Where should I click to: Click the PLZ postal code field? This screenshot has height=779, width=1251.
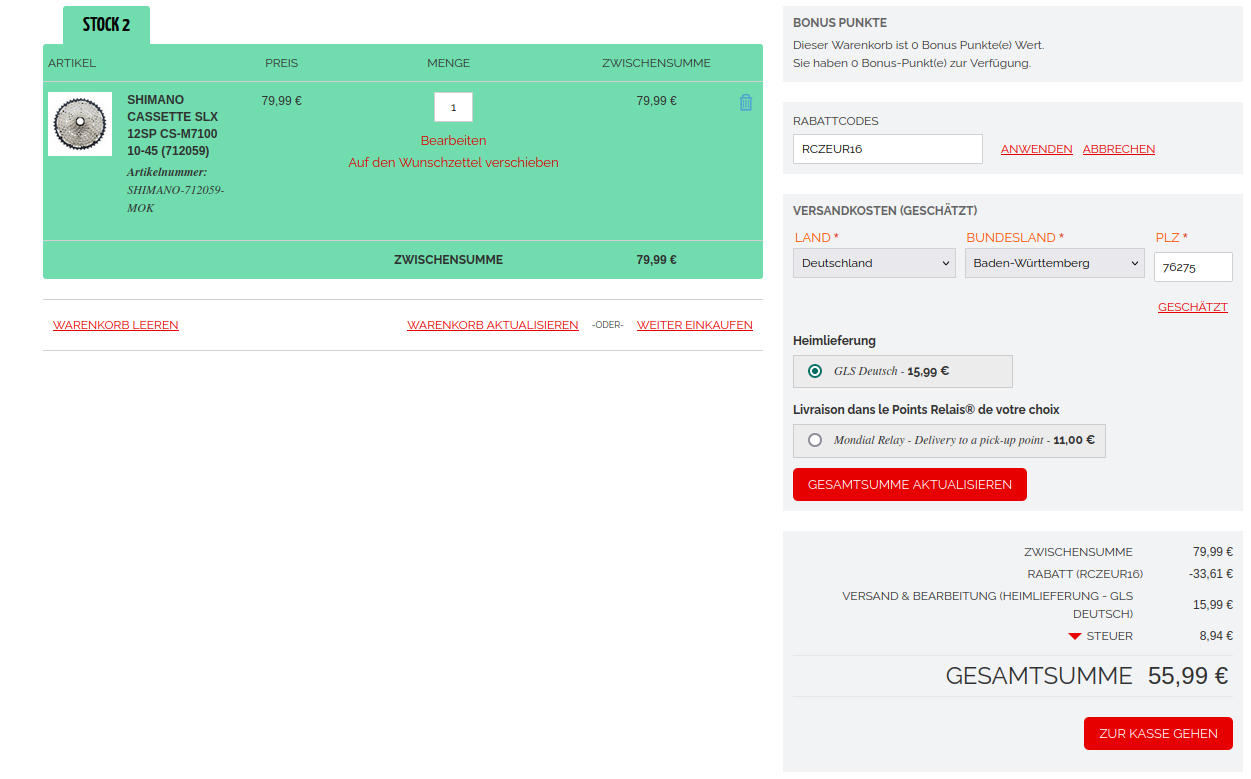tap(1192, 267)
